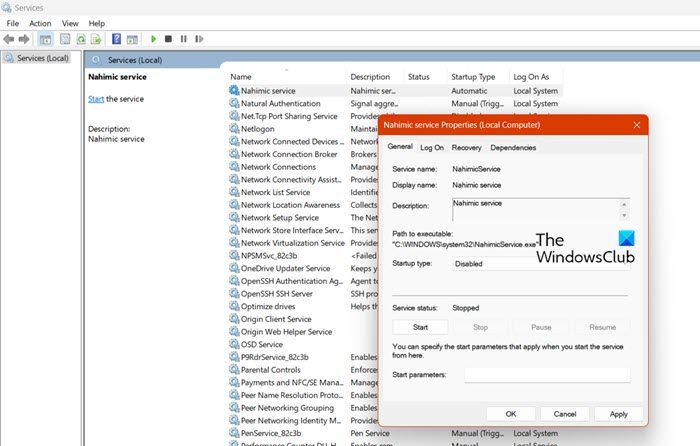Click the Start the service link
The width and height of the screenshot is (700, 446).
pos(96,99)
